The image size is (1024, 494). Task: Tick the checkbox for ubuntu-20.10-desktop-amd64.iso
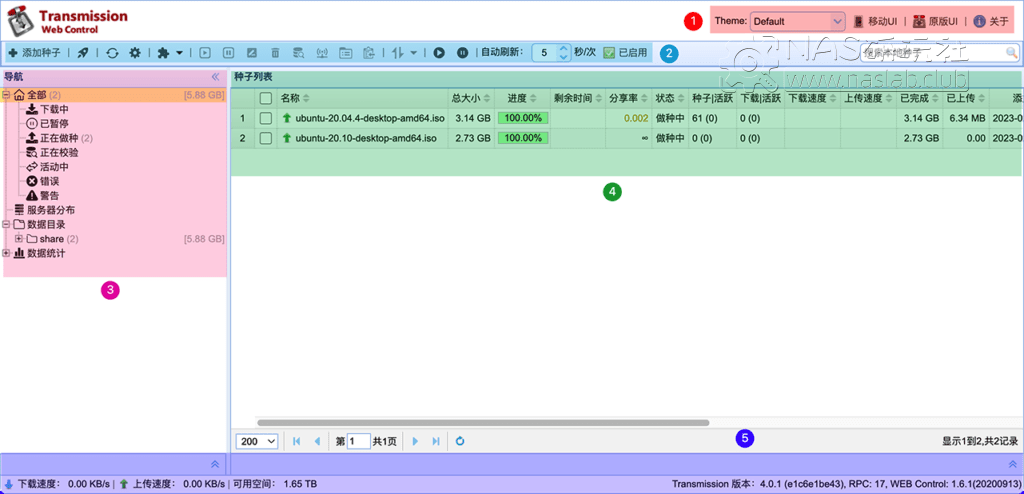[265, 137]
